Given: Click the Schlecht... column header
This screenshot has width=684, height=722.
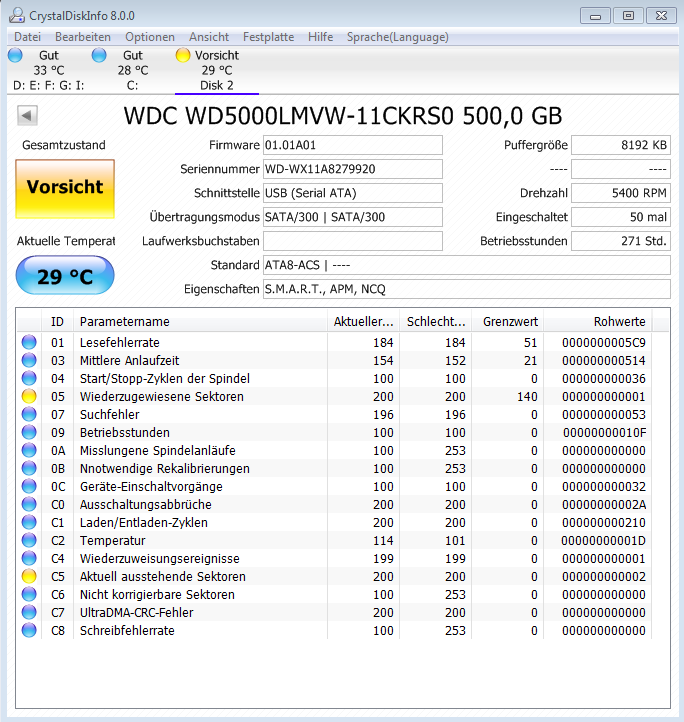Looking at the screenshot, I should (x=436, y=321).
